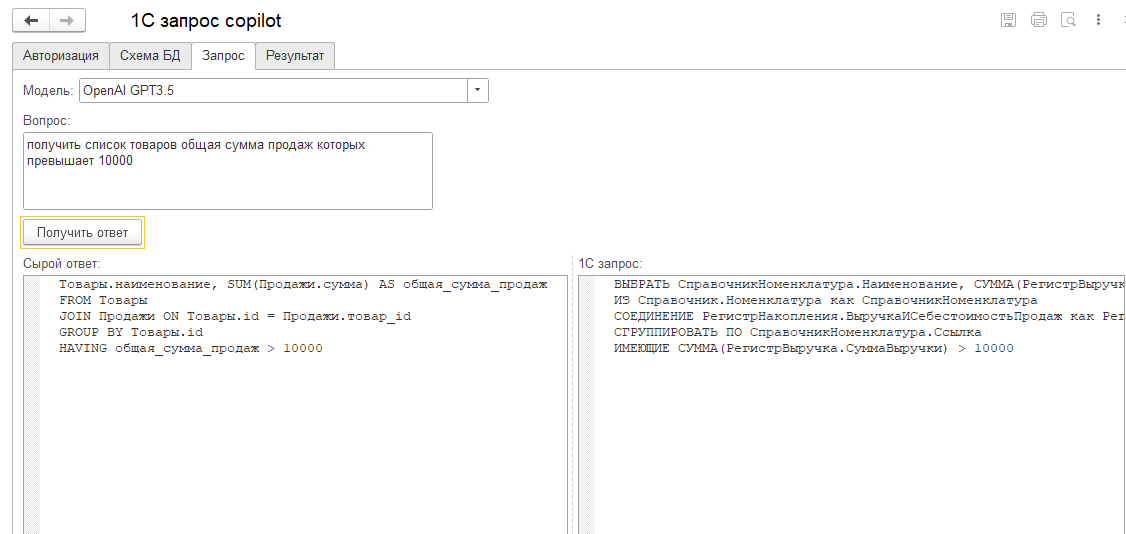1126x534 pixels.
Task: Click the HAVING общая_сумма_продаж > 10000 line
Action: pyautogui.click(x=191, y=348)
